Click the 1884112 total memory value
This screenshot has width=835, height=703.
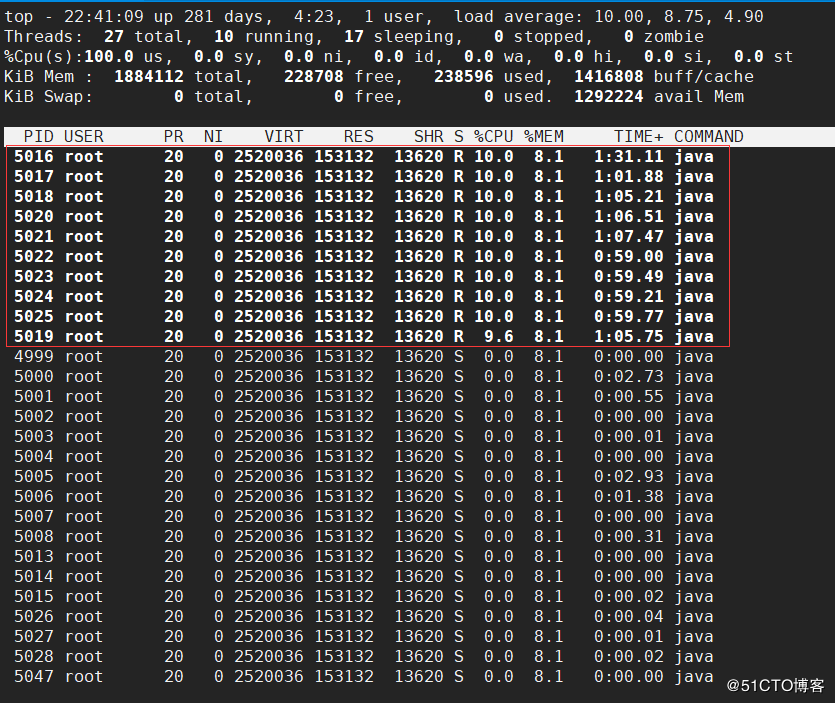click(149, 76)
